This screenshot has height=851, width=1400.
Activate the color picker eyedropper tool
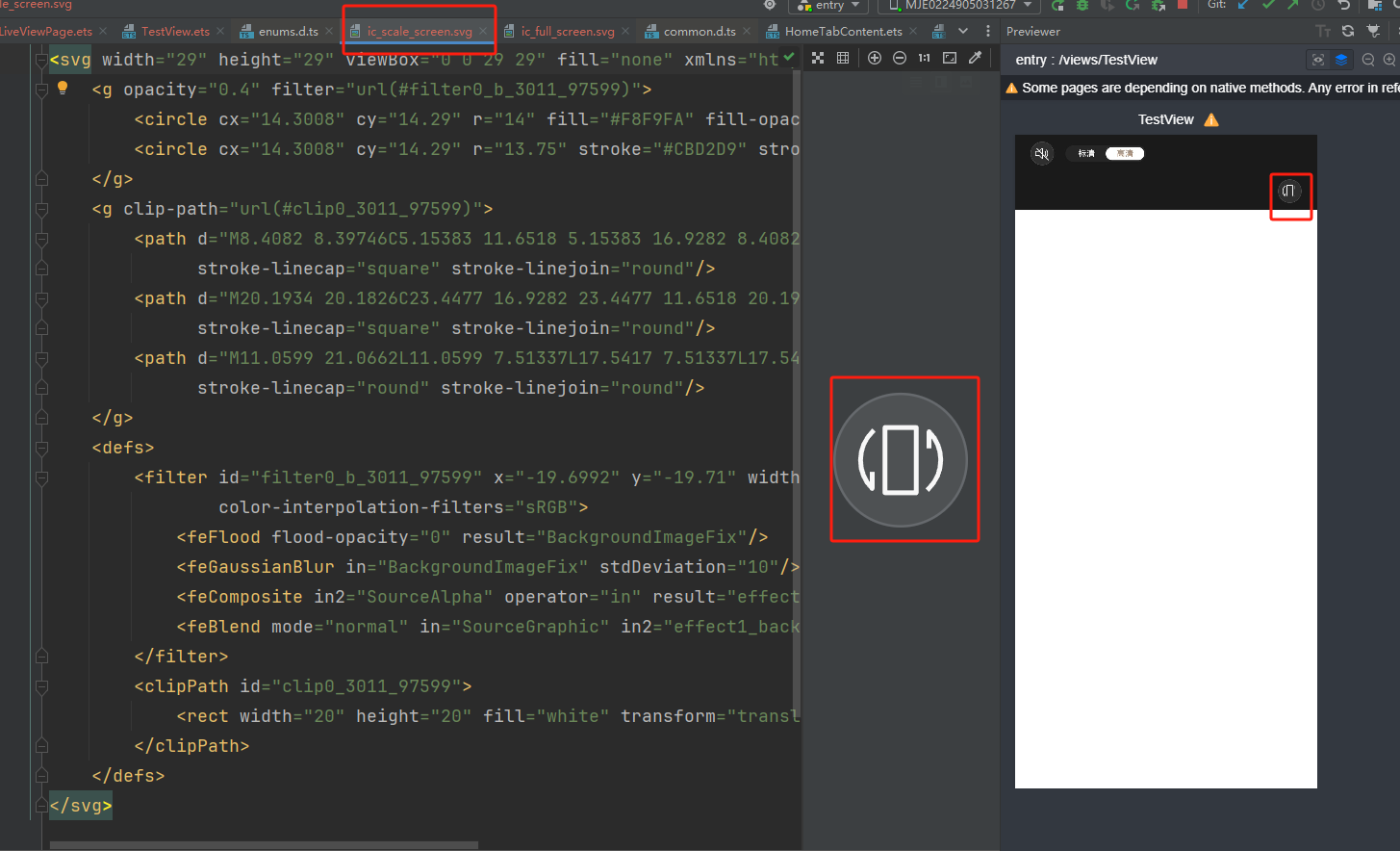click(975, 58)
